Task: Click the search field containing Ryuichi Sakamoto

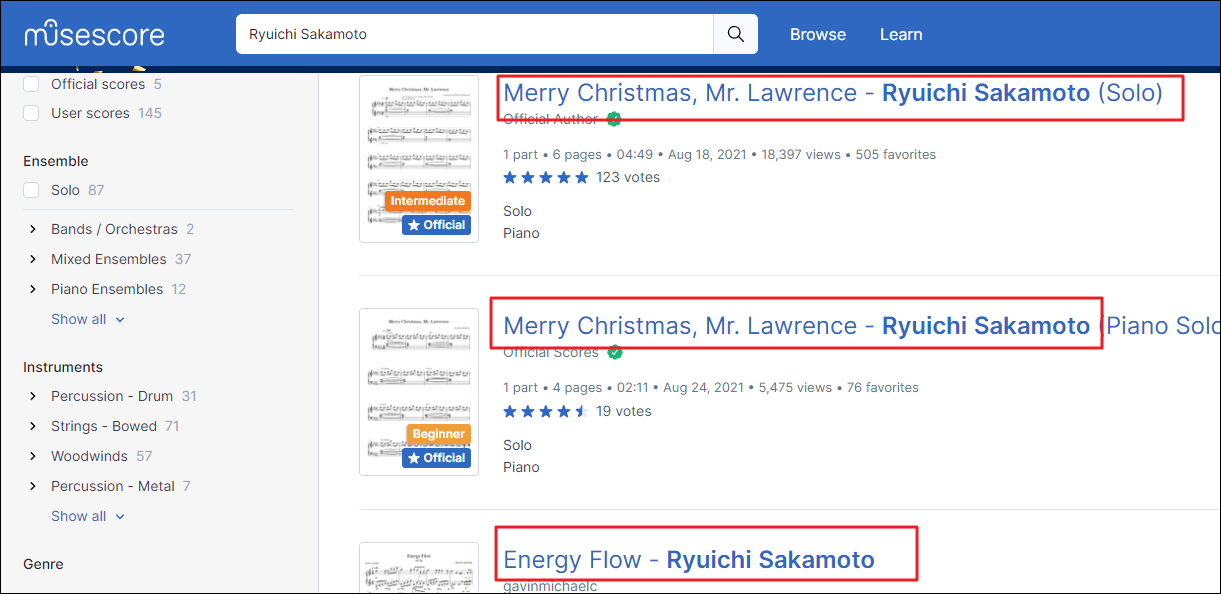Action: 475,34
